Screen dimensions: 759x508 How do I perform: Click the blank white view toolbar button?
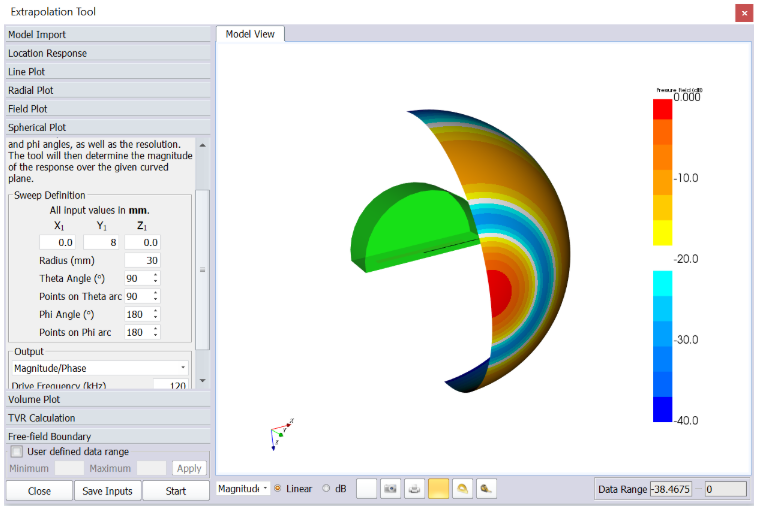pyautogui.click(x=367, y=489)
